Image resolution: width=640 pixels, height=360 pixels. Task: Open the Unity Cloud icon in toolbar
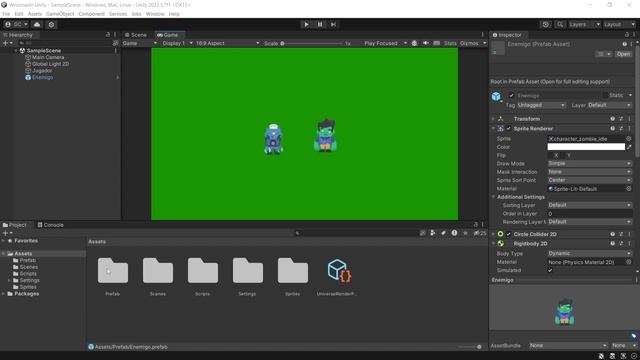37,24
